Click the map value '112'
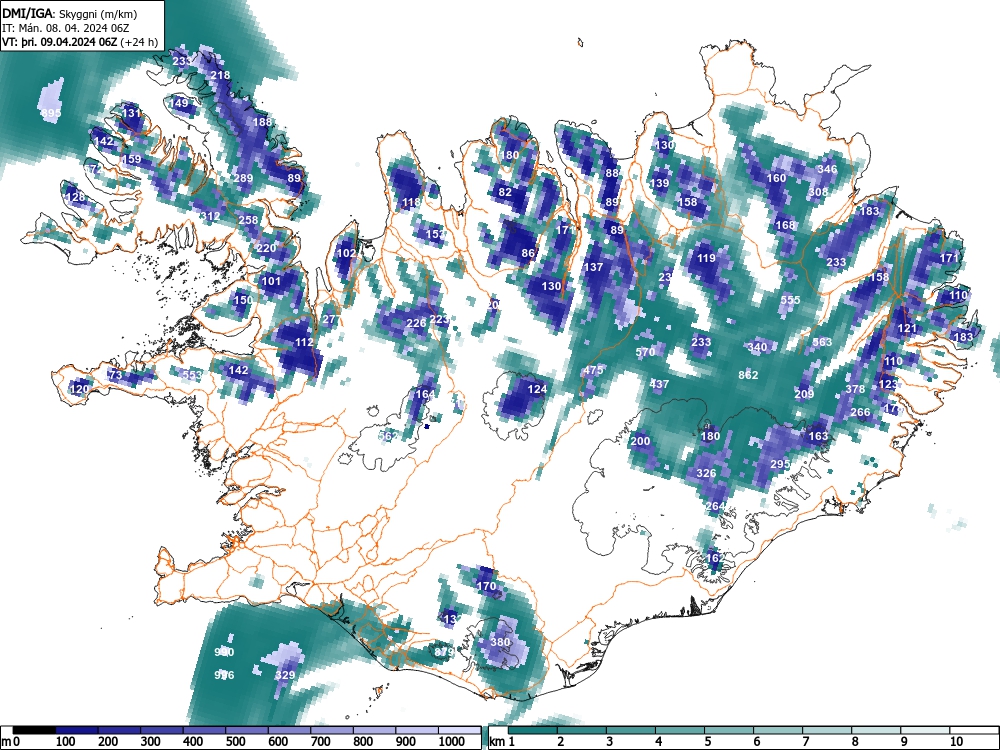 click(304, 342)
